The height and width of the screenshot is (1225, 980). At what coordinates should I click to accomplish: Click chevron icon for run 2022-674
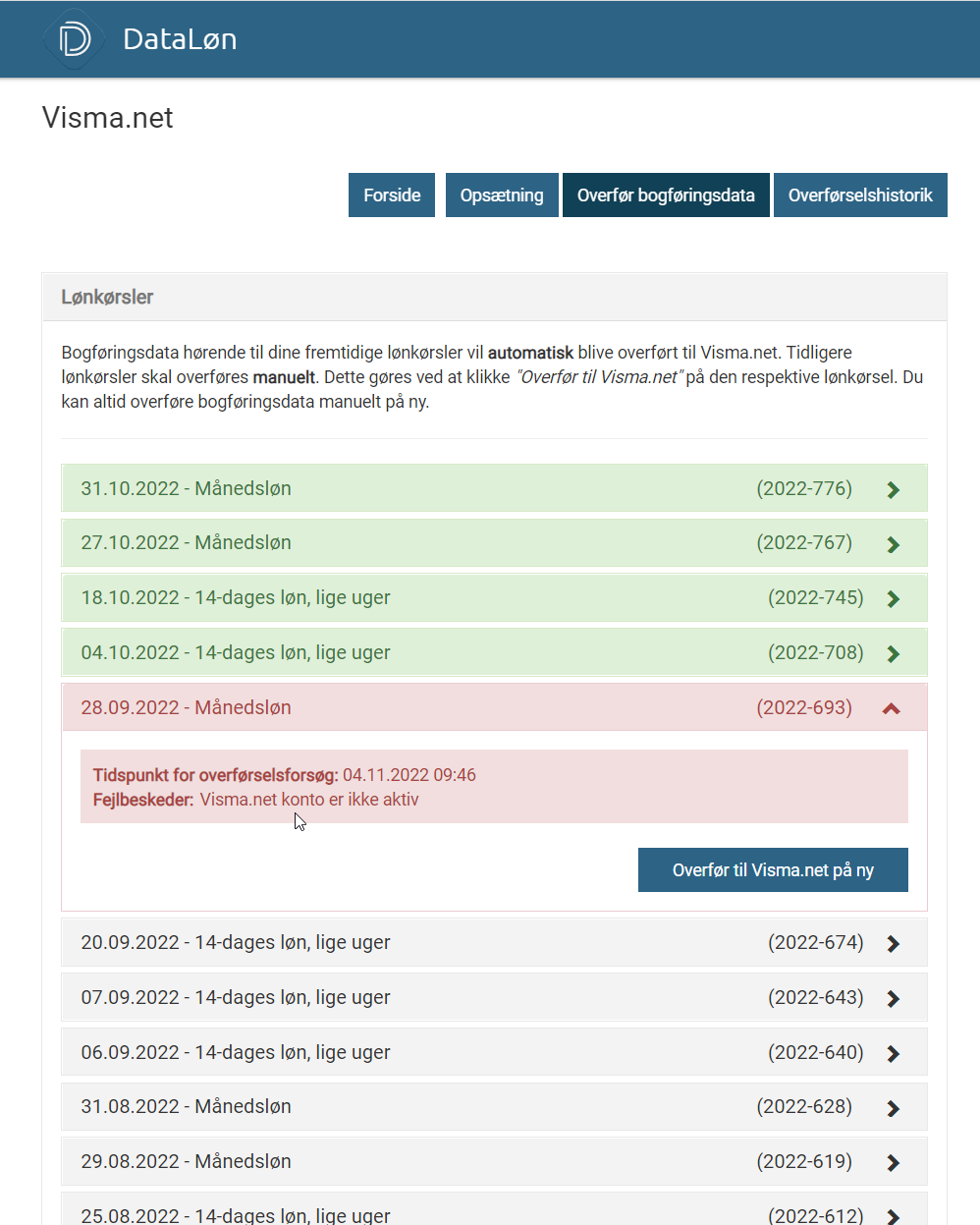pyautogui.click(x=893, y=943)
